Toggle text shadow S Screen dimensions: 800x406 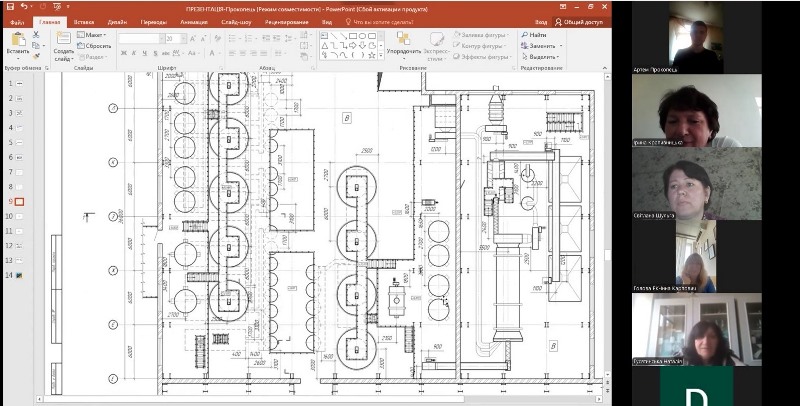(155, 53)
